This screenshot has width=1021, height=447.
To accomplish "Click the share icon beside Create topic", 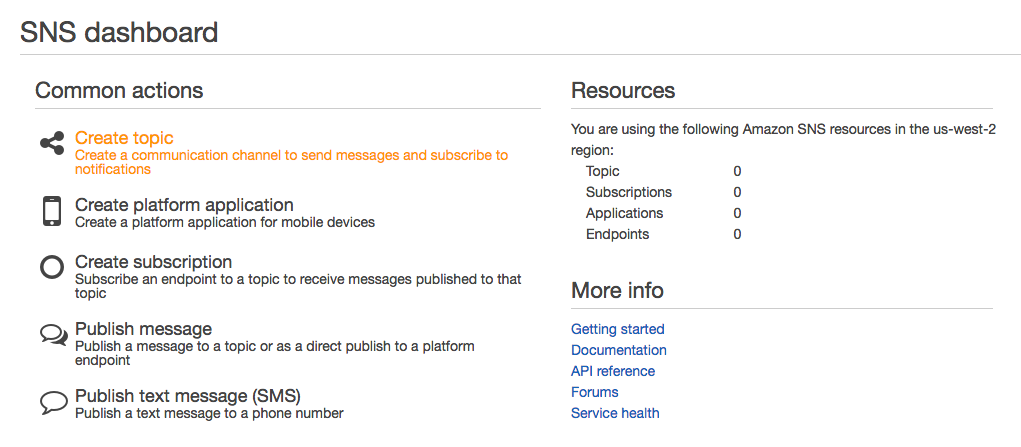I will pos(52,143).
